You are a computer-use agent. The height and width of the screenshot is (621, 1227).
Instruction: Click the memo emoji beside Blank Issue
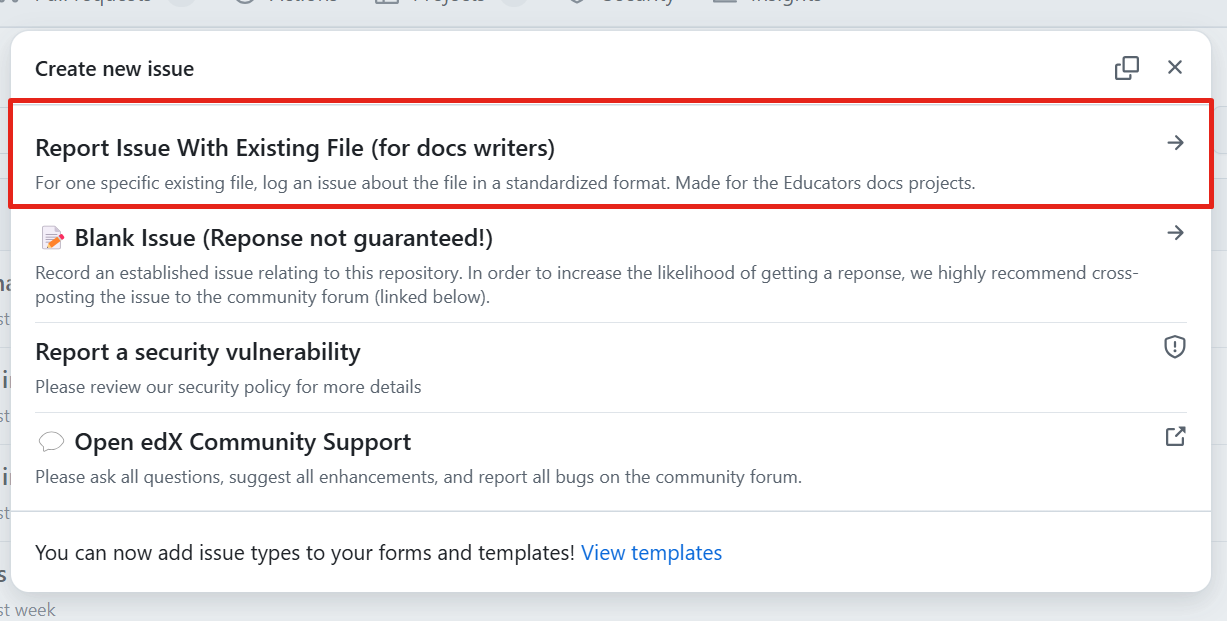pos(52,238)
